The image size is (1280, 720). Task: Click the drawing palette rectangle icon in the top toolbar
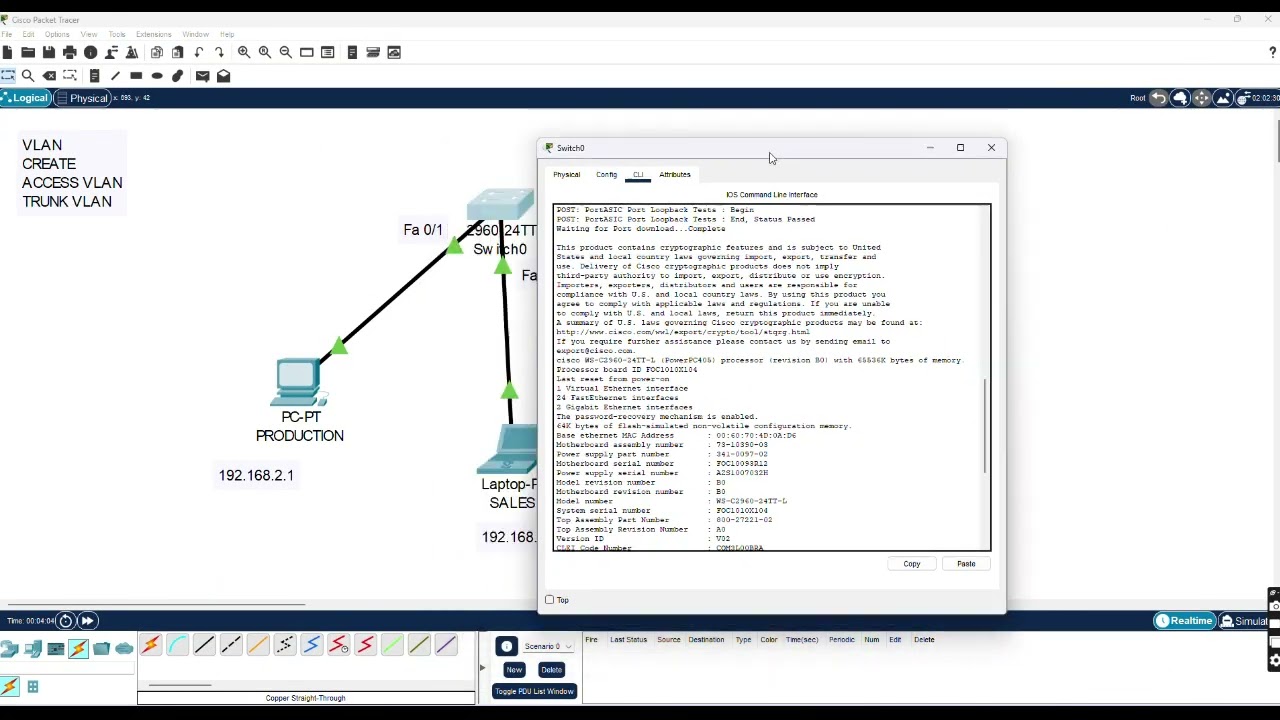(307, 52)
